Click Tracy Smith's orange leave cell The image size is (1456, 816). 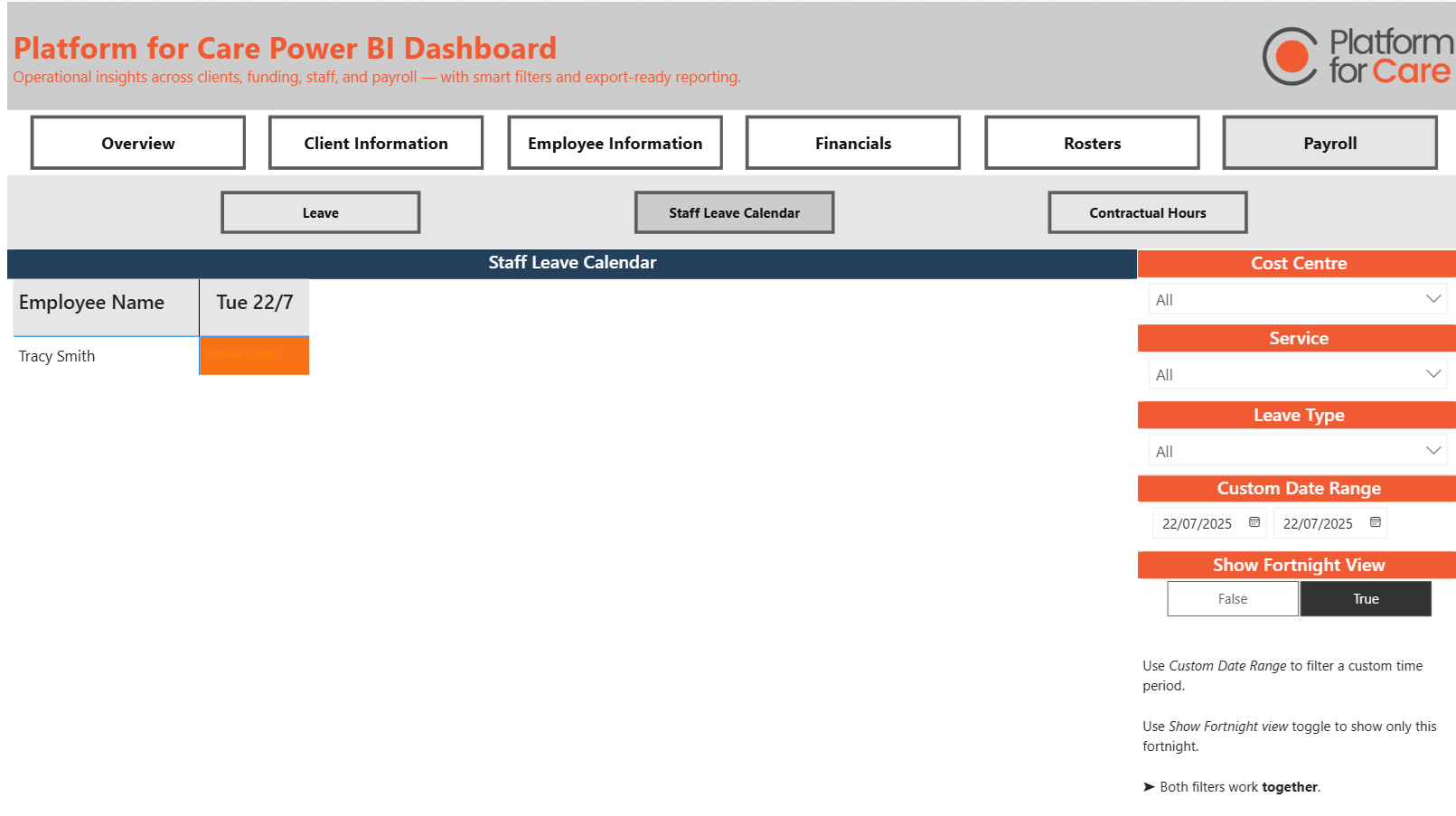click(255, 356)
